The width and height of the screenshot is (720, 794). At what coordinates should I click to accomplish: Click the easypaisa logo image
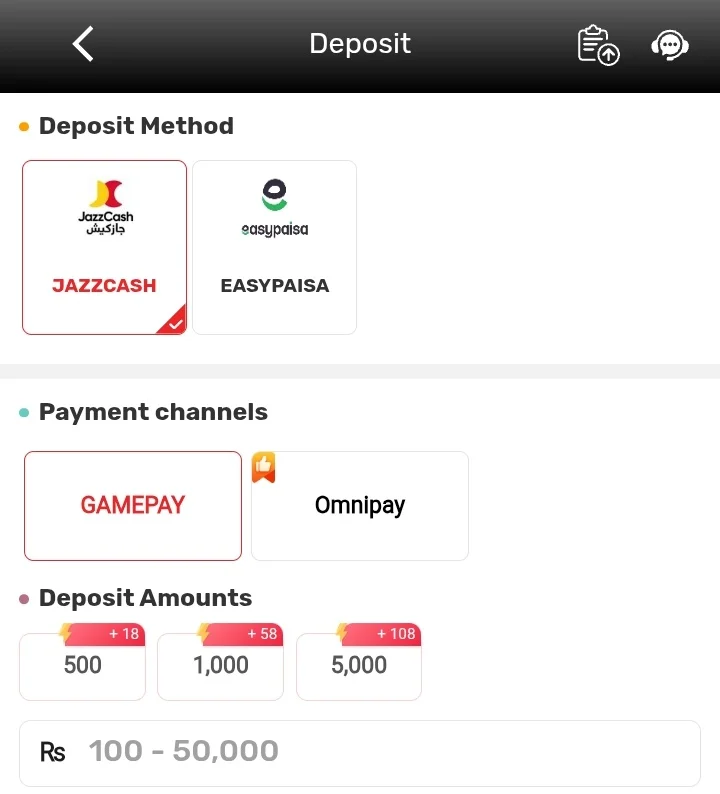click(274, 208)
